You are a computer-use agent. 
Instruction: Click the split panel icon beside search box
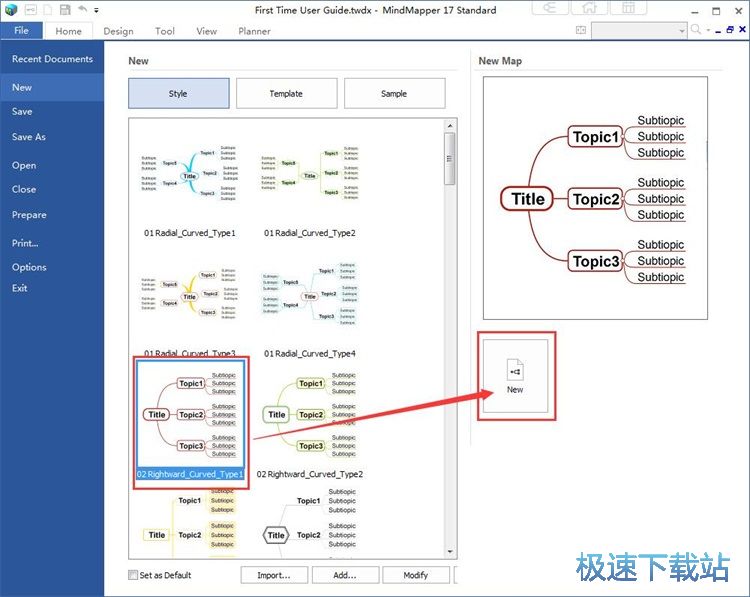(581, 30)
